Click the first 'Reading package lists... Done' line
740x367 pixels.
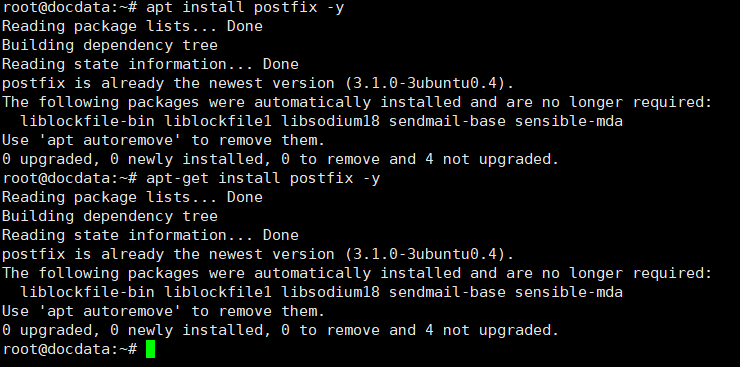point(132,26)
